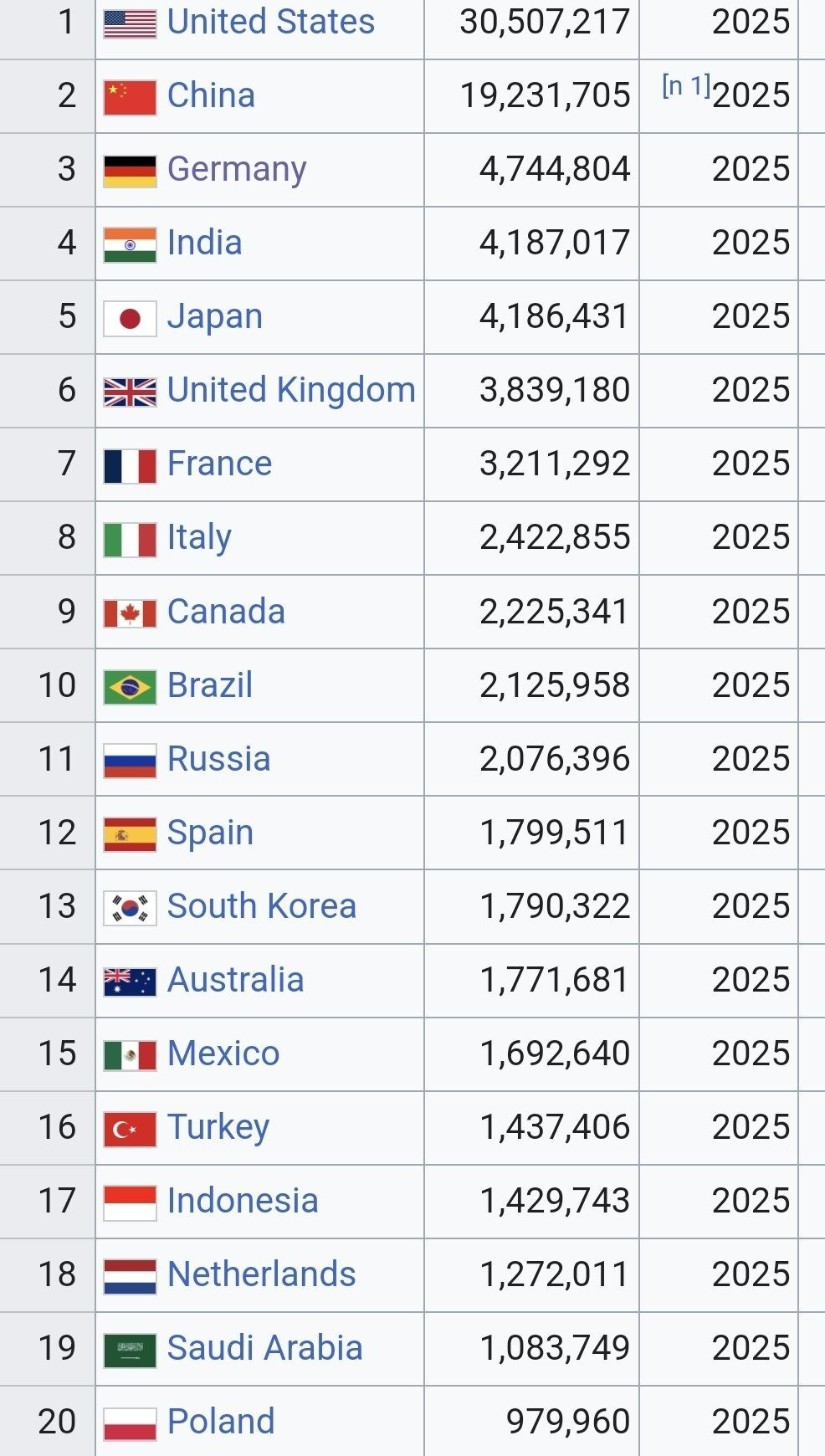Click the South Korea flag icon
Screen dimensions: 825x1456
[x=130, y=908]
